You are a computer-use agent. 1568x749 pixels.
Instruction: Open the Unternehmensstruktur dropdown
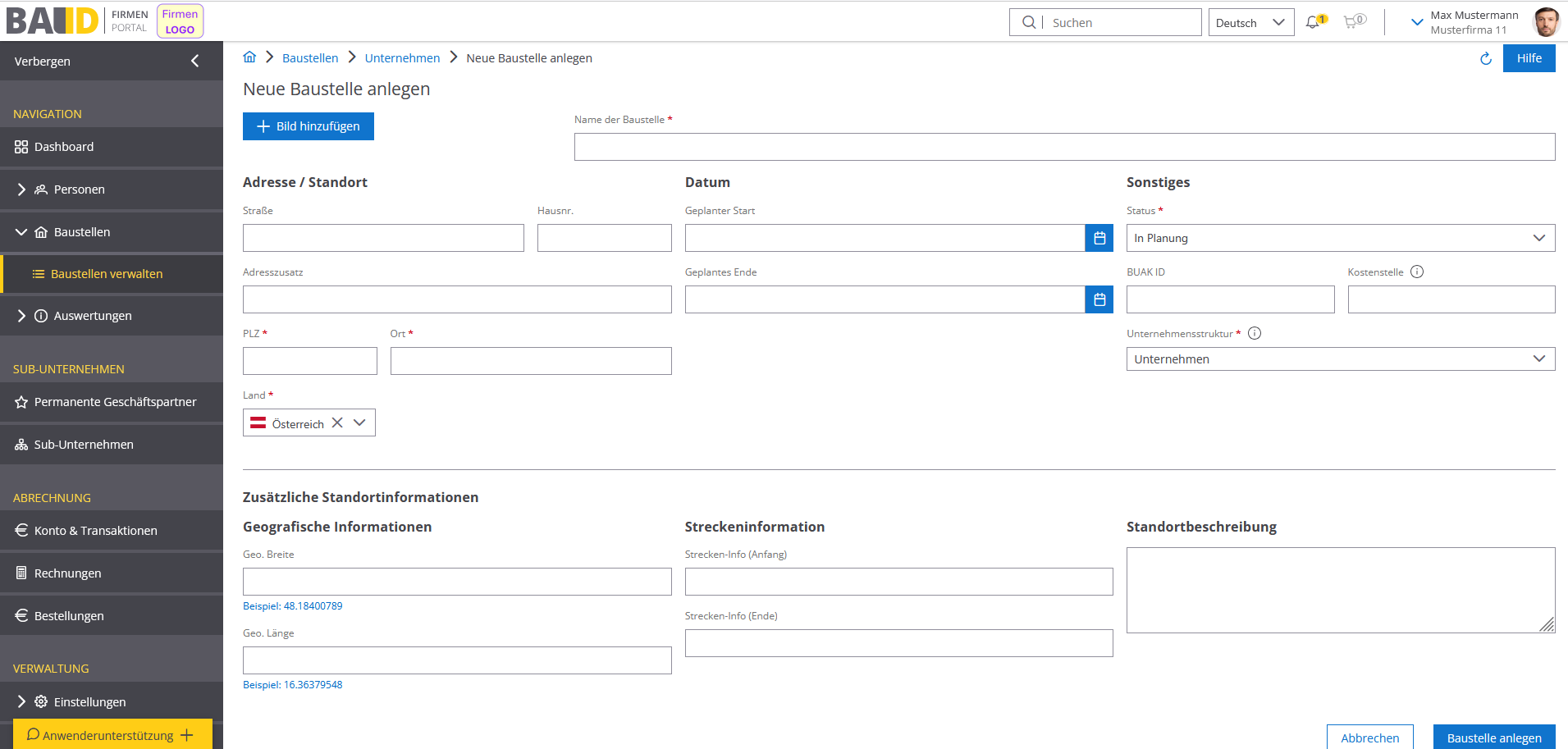[1340, 359]
